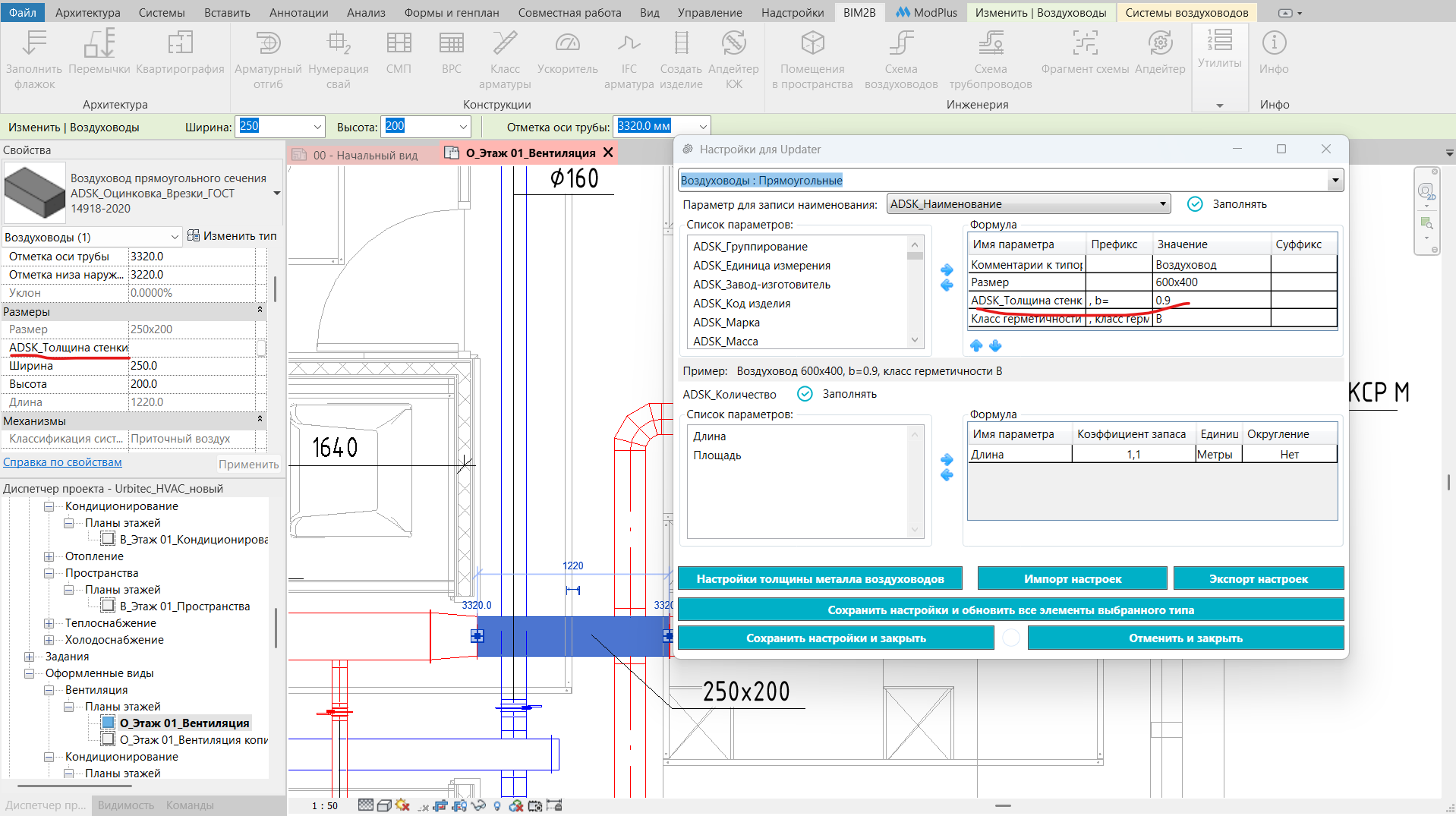
Task: Click the parameter list scrollbar thumb
Action: tap(915, 256)
